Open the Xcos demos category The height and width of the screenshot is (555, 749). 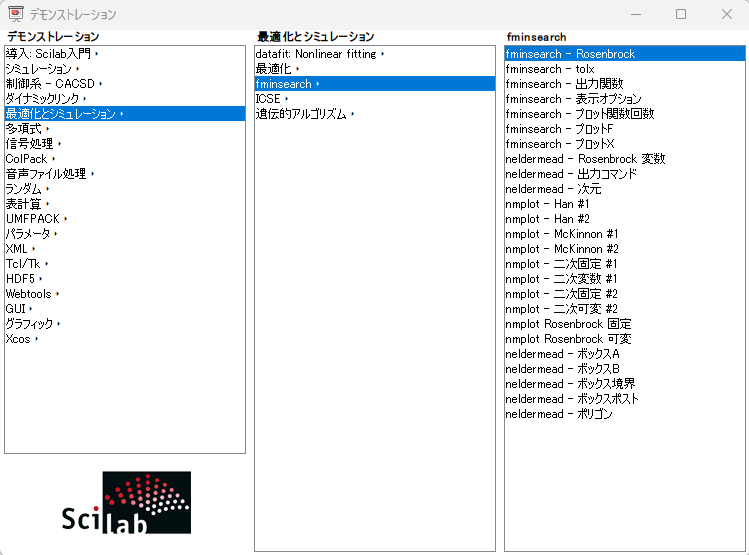coord(18,339)
